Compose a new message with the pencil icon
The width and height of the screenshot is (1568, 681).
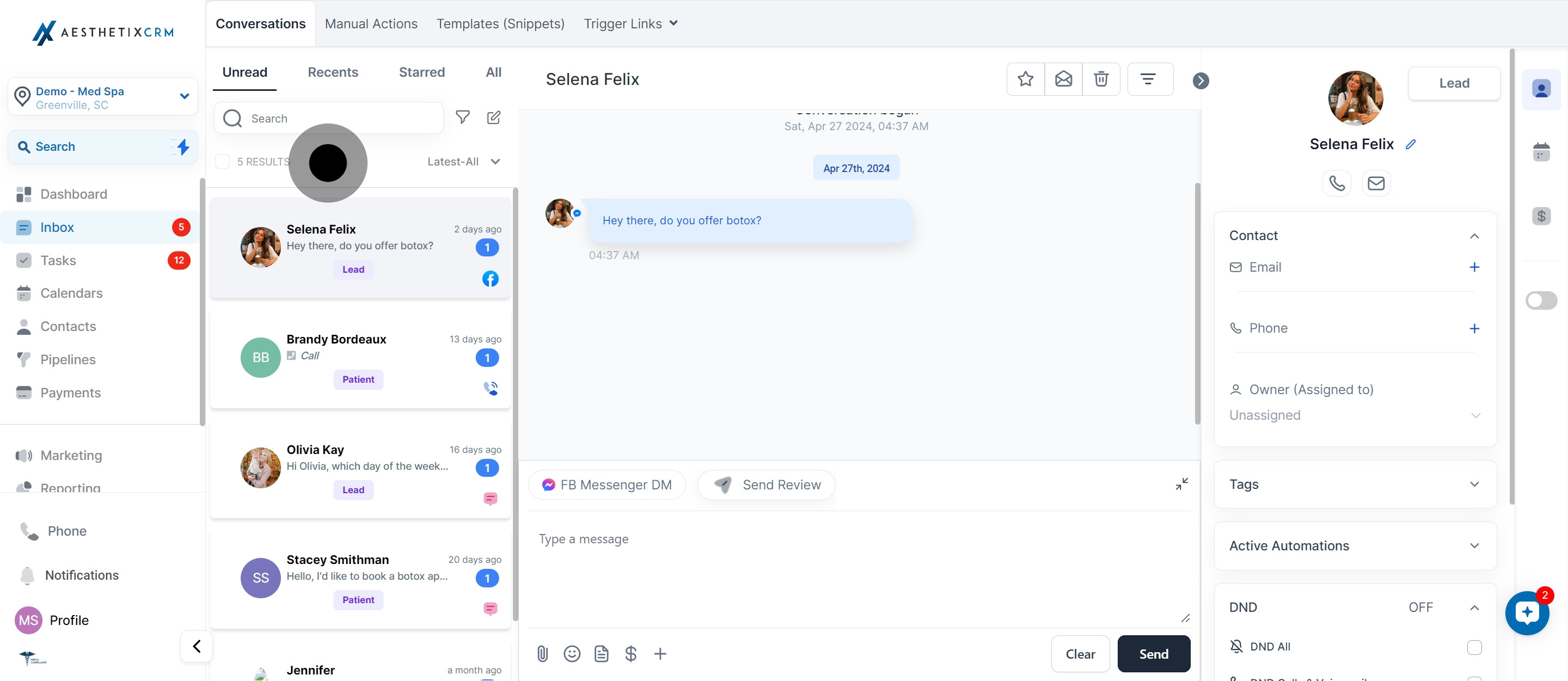click(x=494, y=118)
